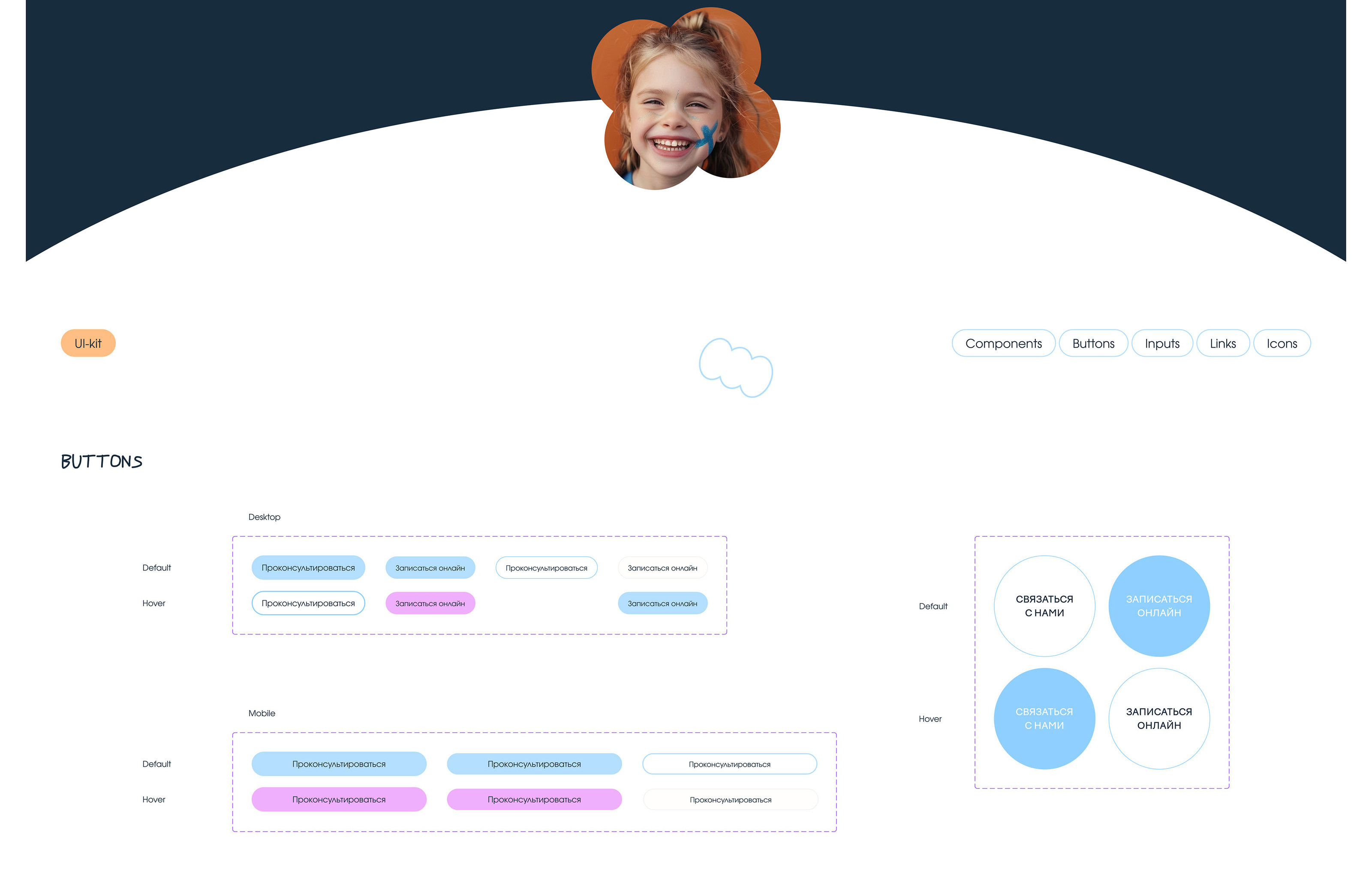Click desktop hover outlined Проконсультироваться button
The width and height of the screenshot is (1372, 880).
(x=308, y=603)
